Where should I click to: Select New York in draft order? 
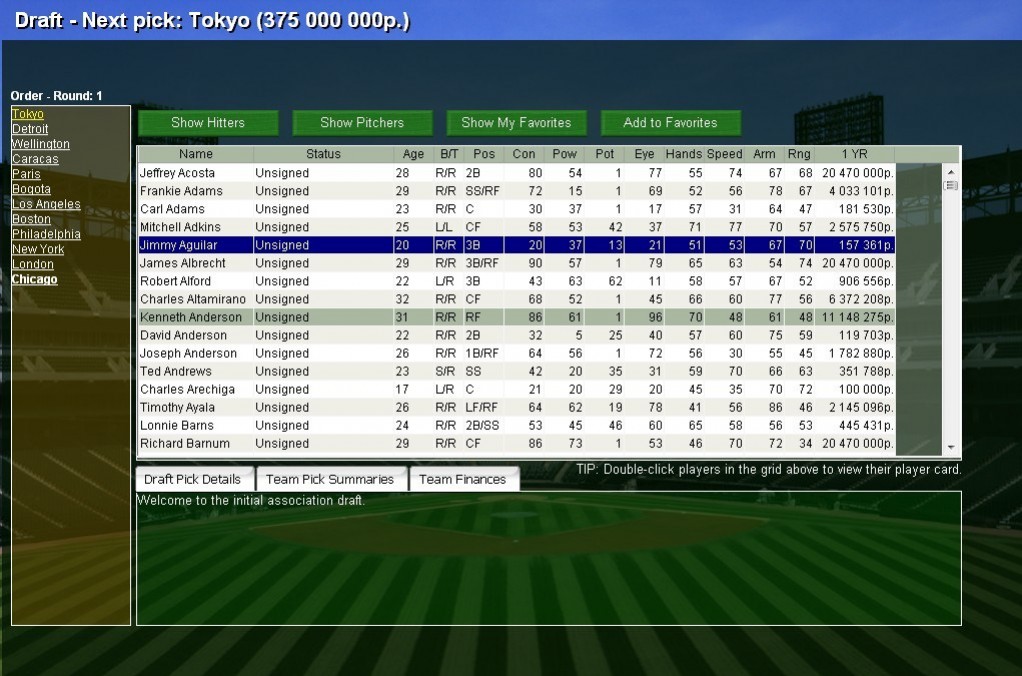point(38,249)
